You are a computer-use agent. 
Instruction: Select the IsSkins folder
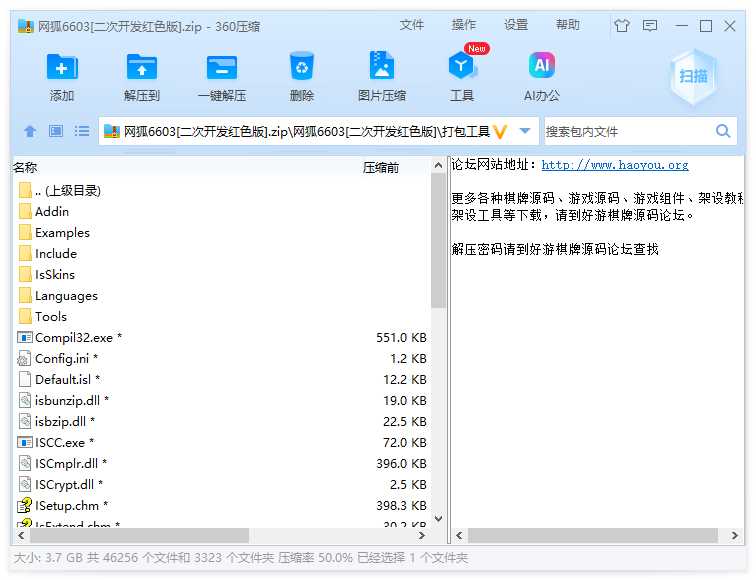tap(55, 274)
